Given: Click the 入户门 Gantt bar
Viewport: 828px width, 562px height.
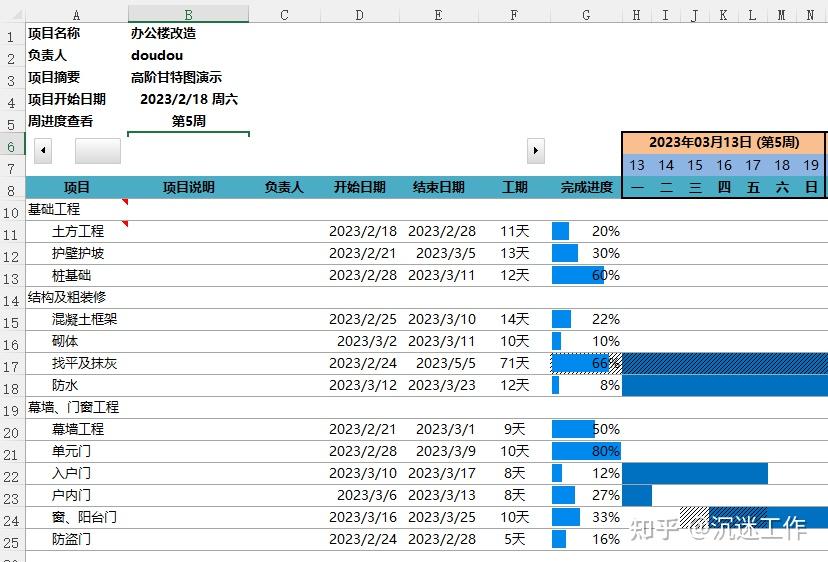Looking at the screenshot, I should tap(695, 474).
